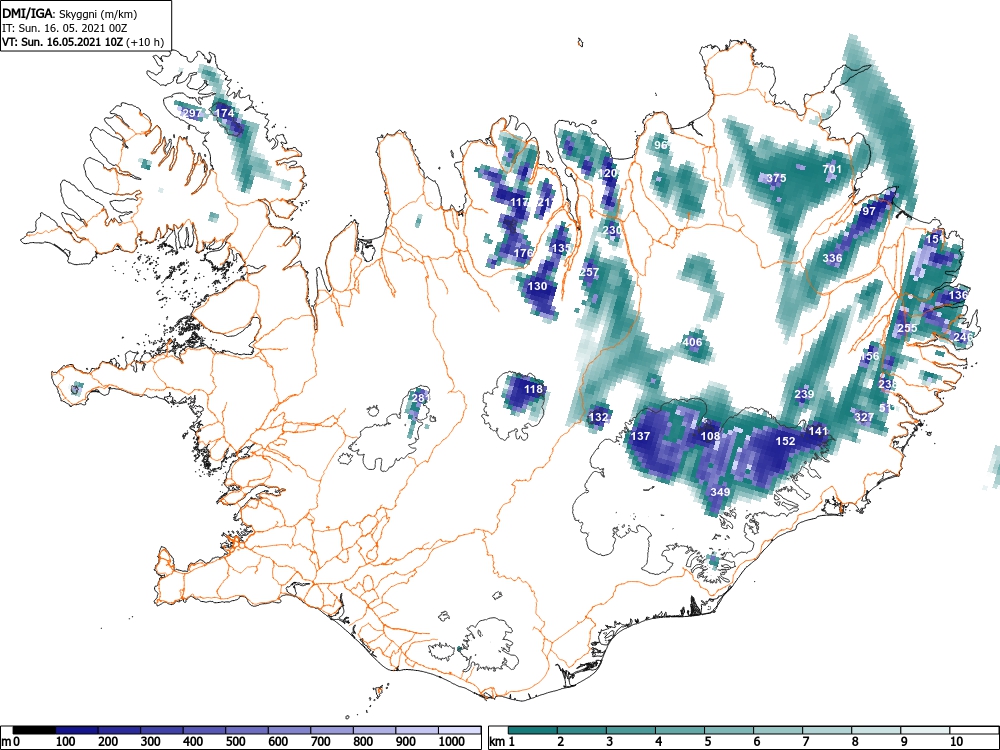Click the 230 visibility value
1000x750 pixels.
click(612, 230)
